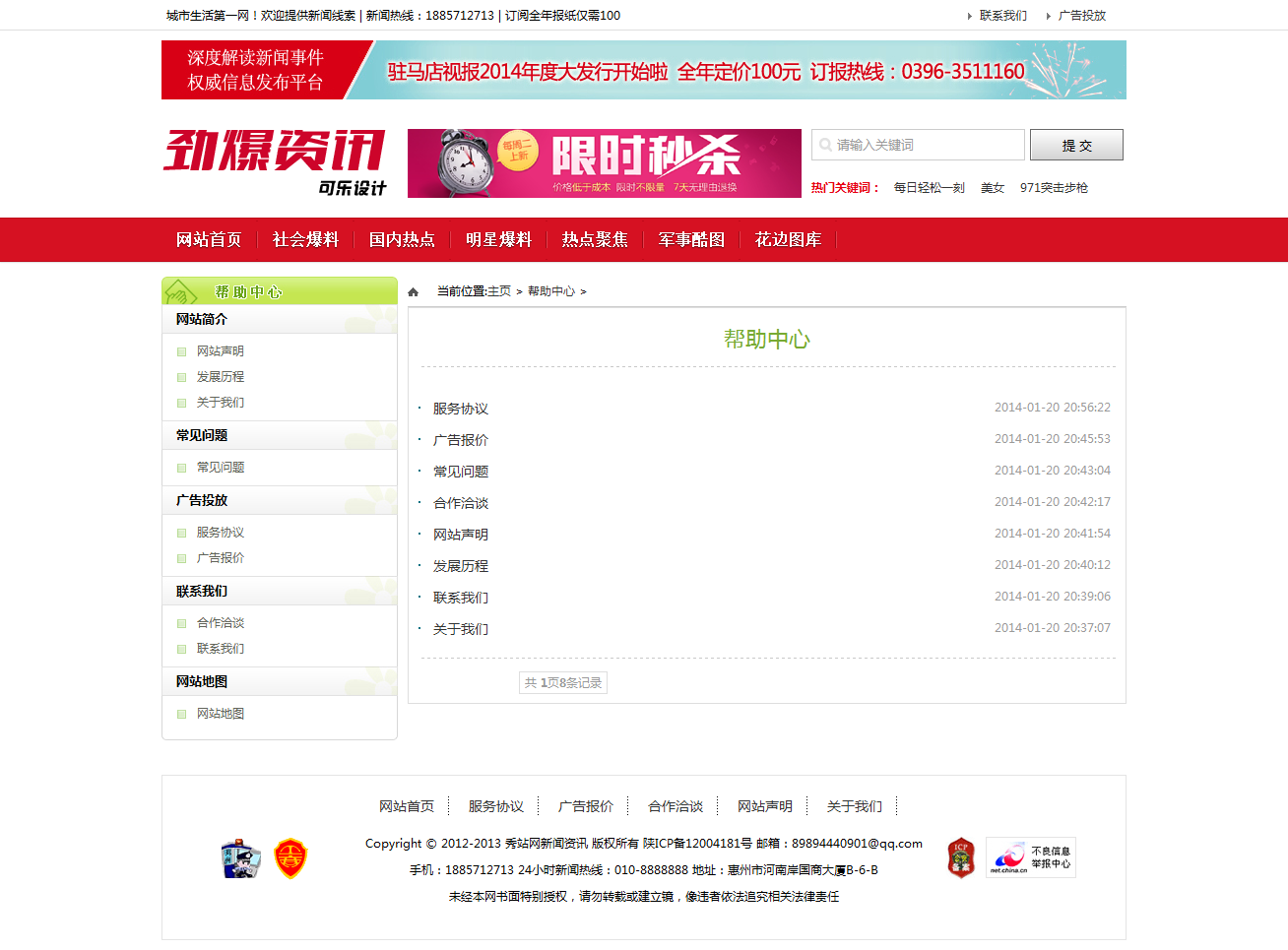Open 社会爆料 in the navigation bar
Image resolution: width=1288 pixels, height=950 pixels.
pos(305,239)
